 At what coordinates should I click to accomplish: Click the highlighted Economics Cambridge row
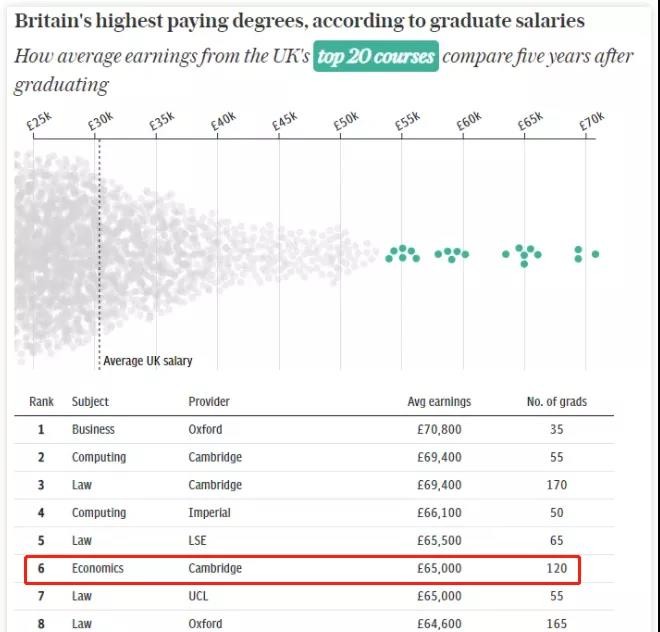tap(303, 569)
